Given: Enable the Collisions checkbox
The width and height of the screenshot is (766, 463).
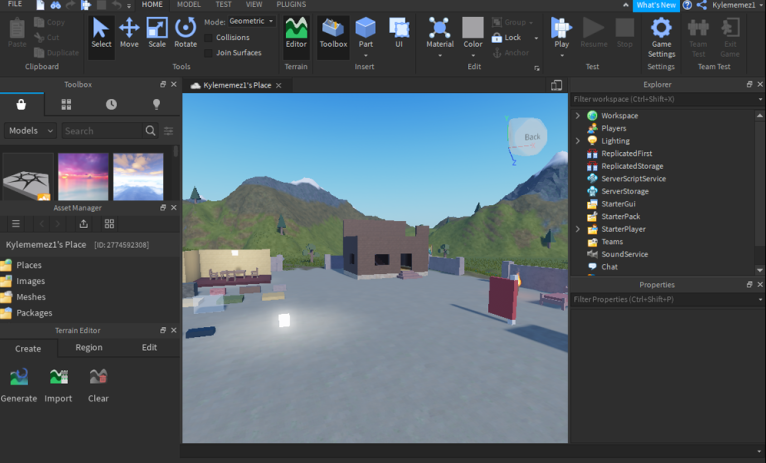Looking at the screenshot, I should click(x=208, y=38).
